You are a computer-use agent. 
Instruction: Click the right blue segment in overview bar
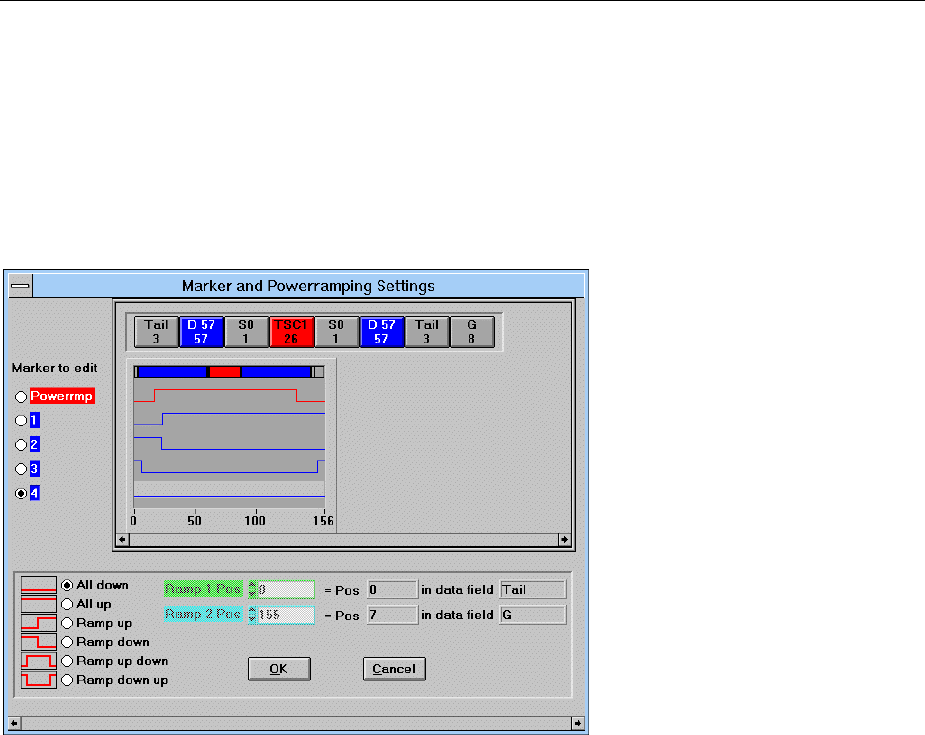pos(276,372)
